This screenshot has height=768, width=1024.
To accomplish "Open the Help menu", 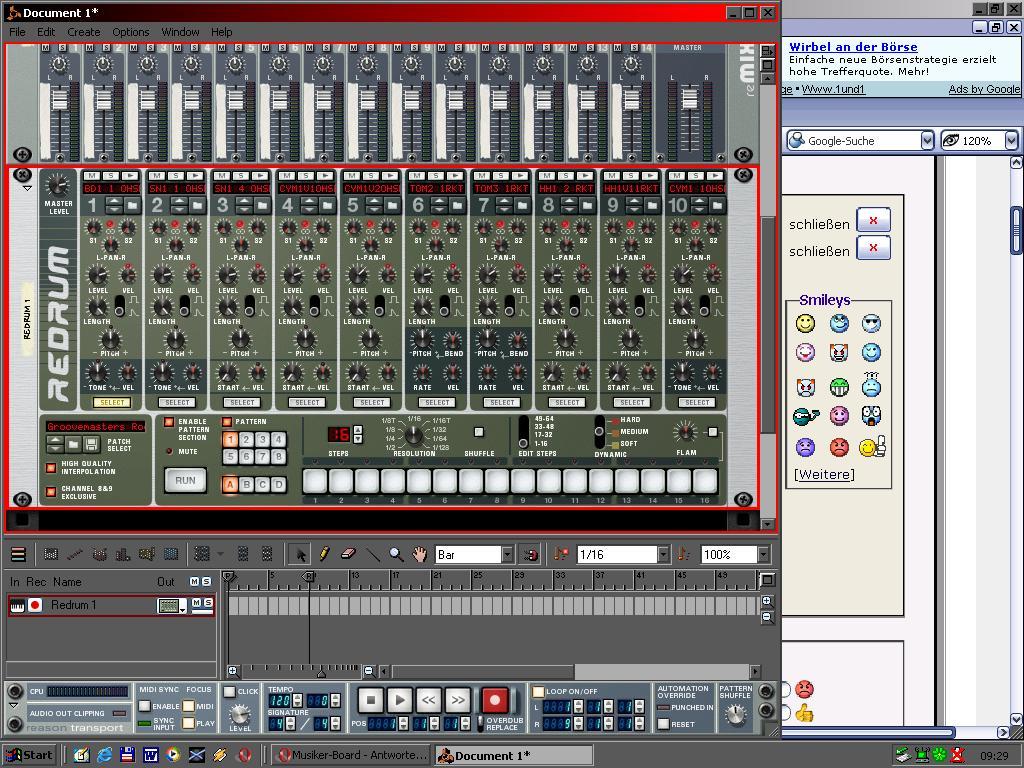I will click(x=221, y=32).
